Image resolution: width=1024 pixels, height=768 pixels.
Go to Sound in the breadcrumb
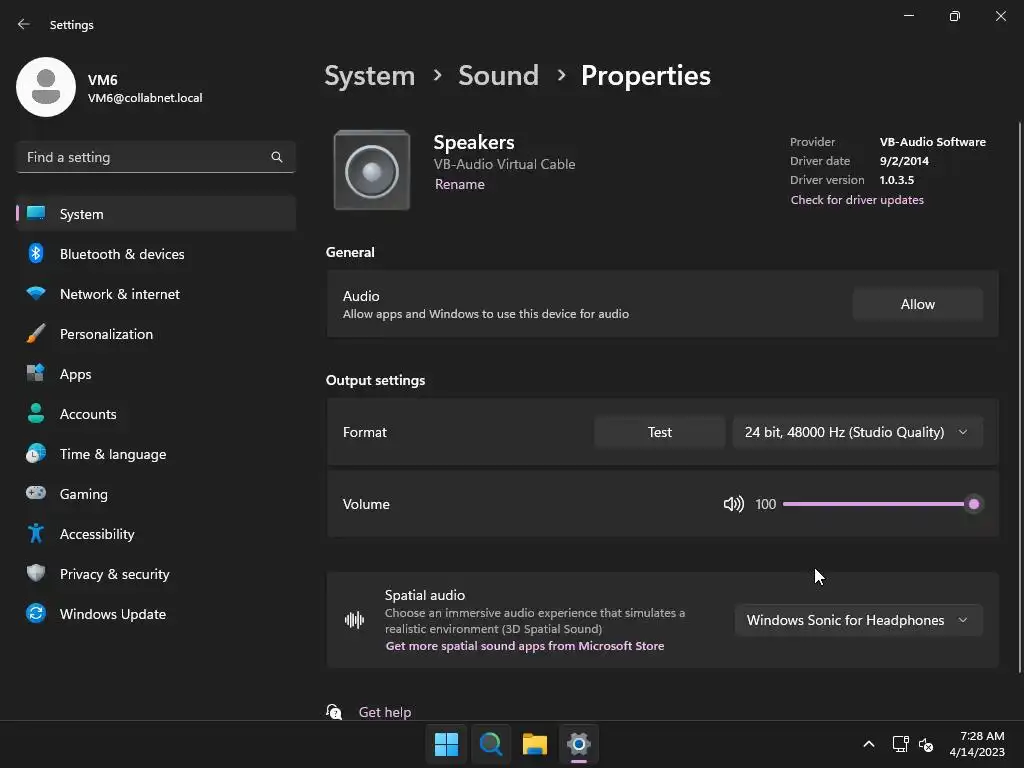coord(498,76)
